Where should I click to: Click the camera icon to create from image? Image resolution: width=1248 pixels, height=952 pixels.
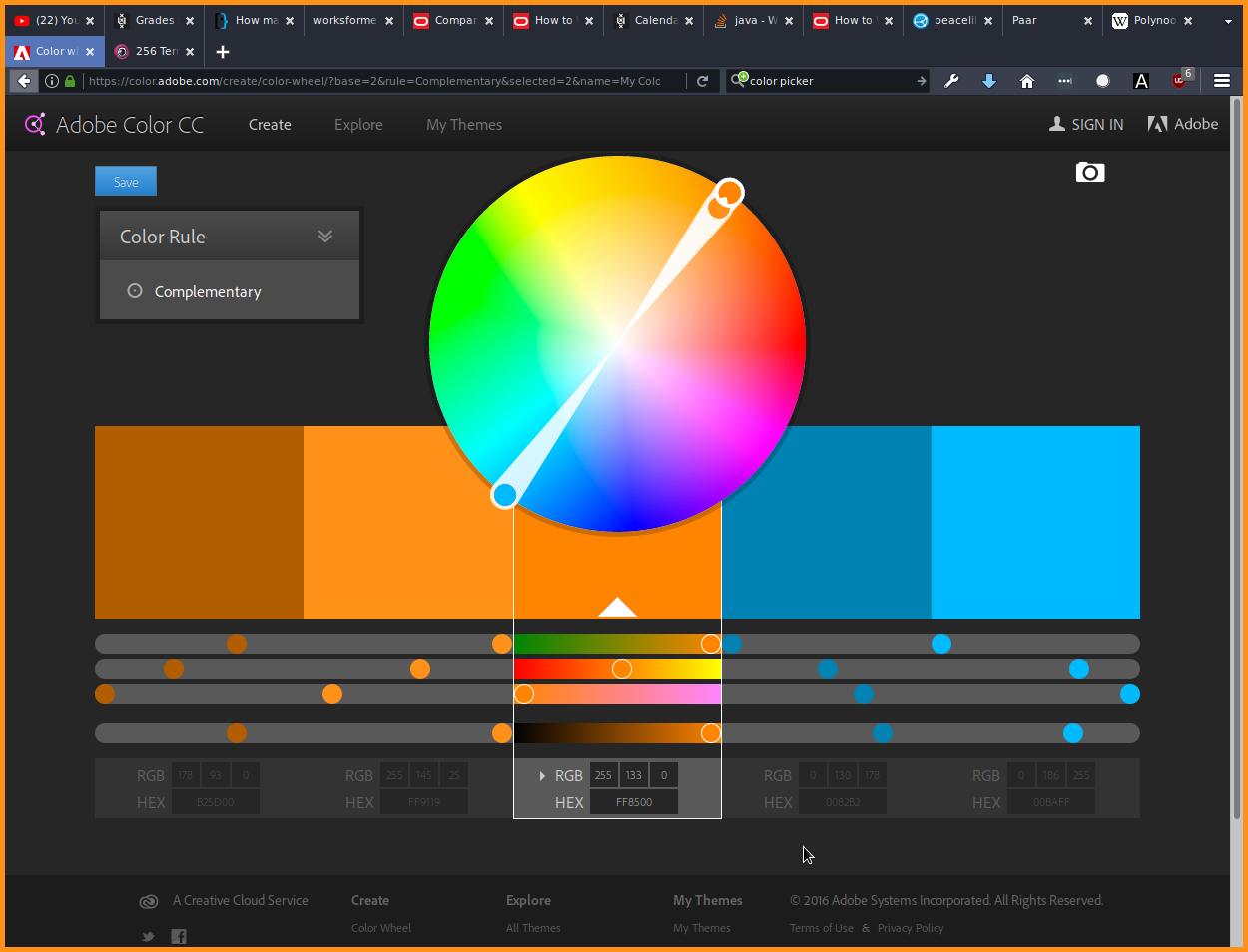point(1090,173)
